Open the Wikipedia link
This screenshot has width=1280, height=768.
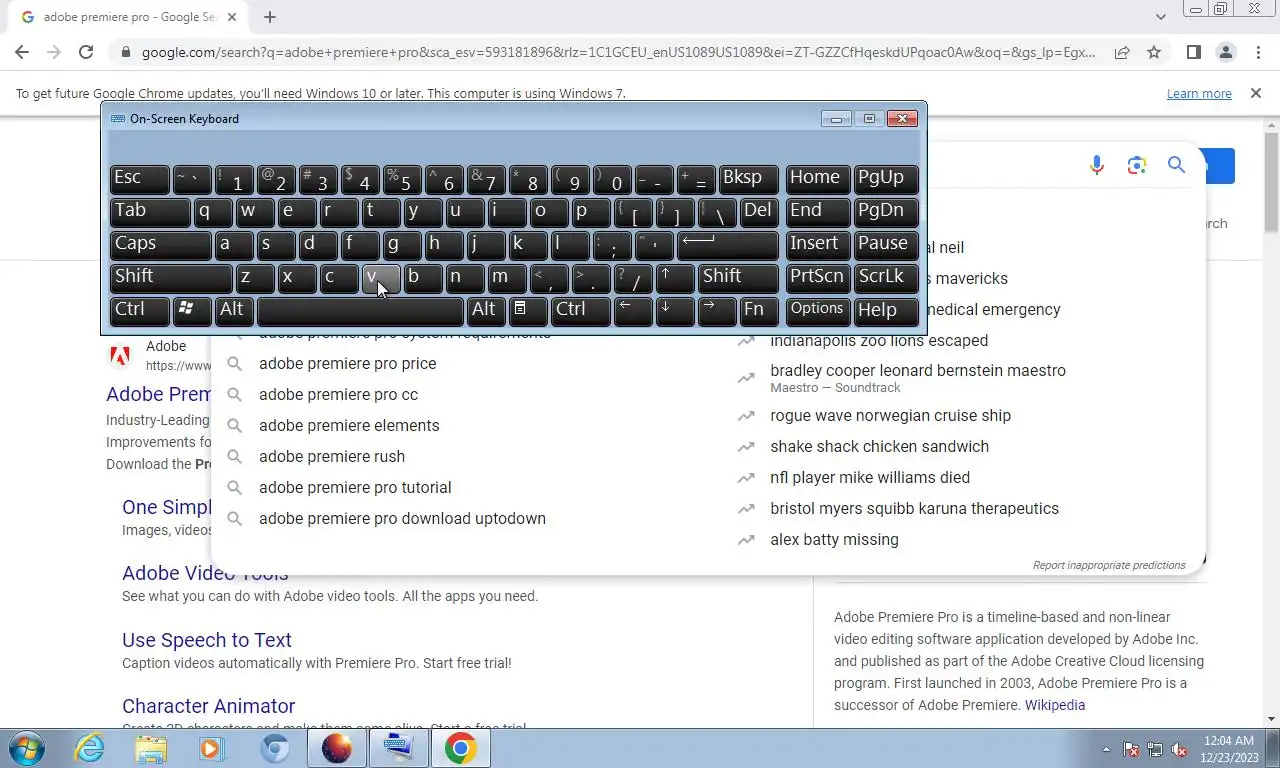click(1055, 705)
